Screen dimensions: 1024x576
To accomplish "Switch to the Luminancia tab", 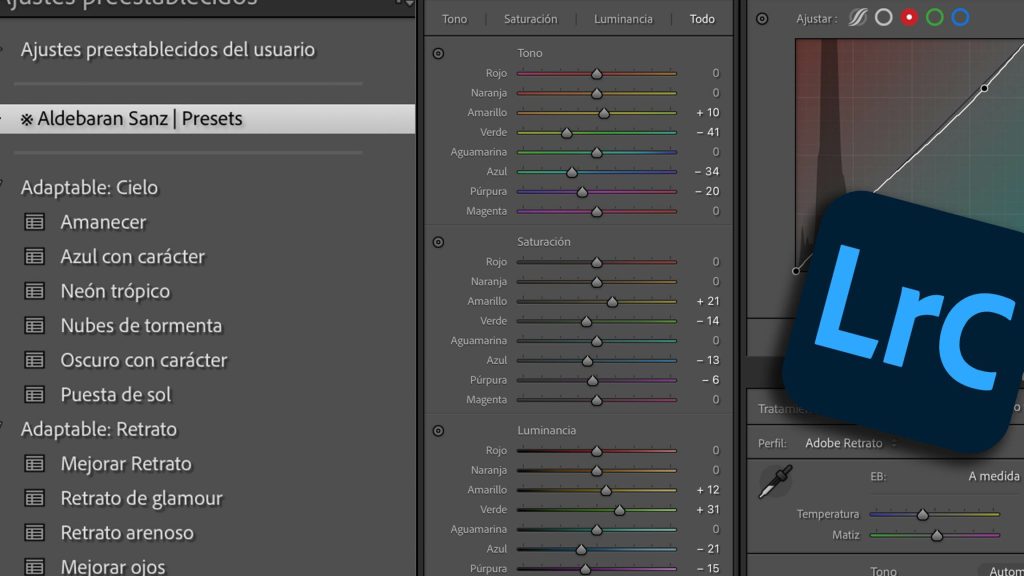I will tap(623, 19).
